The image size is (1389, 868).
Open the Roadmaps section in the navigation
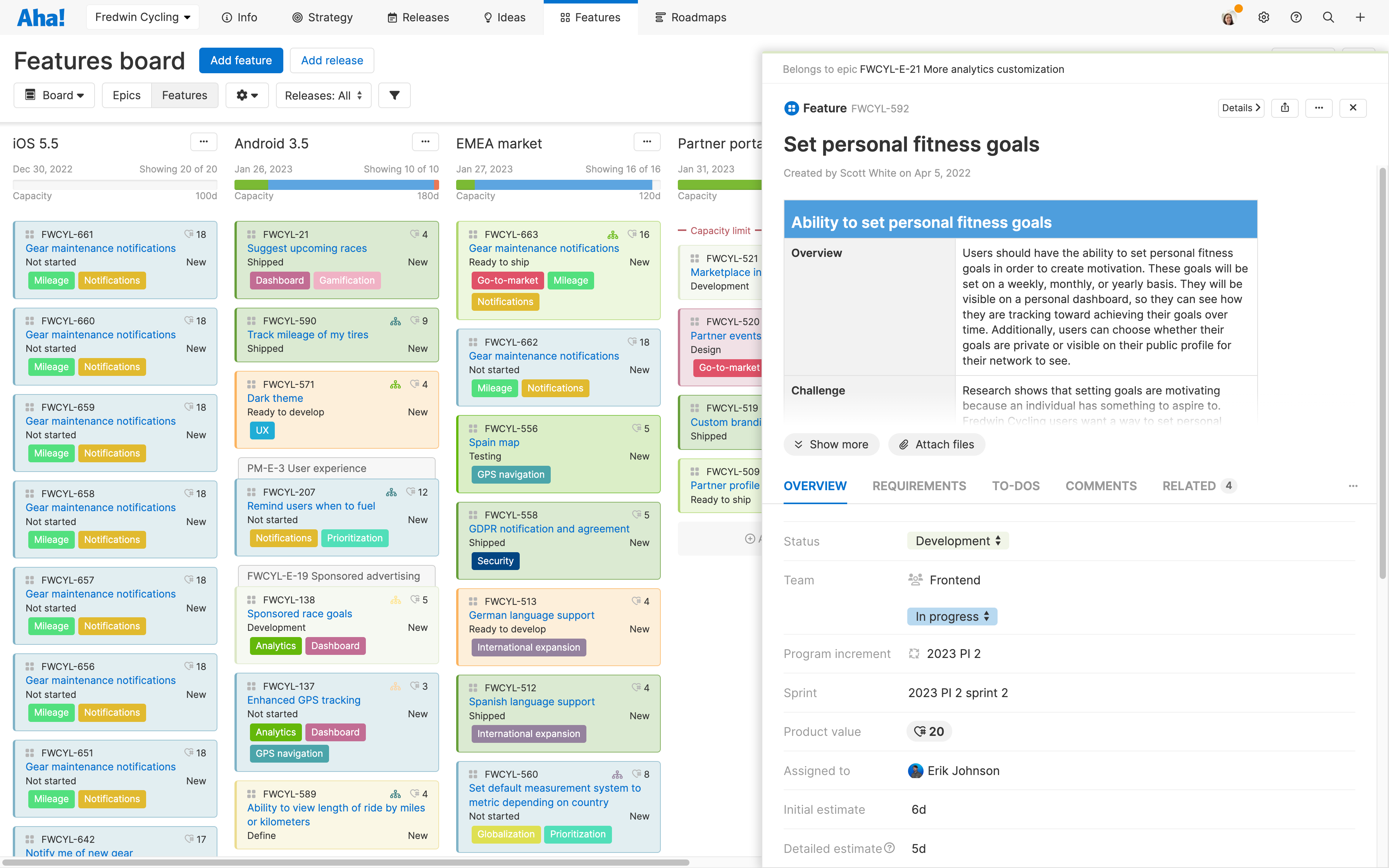pos(691,17)
